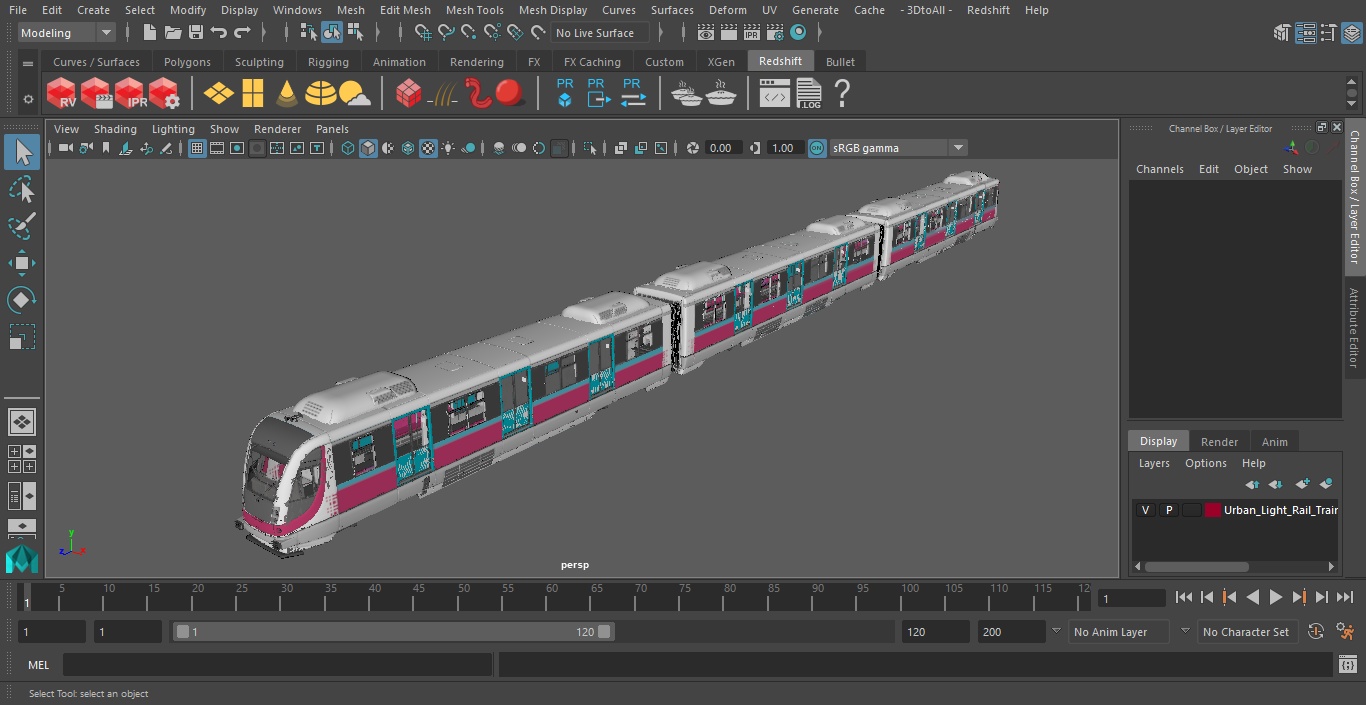The image size is (1366, 705).
Task: Click the script editor code icon on shelf
Action: [x=775, y=94]
